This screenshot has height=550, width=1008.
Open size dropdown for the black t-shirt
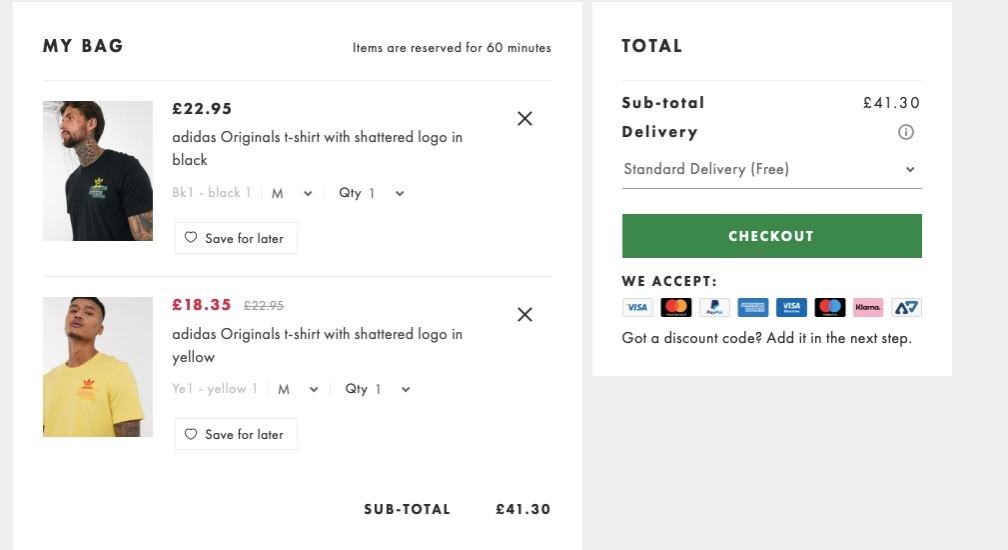[295, 193]
